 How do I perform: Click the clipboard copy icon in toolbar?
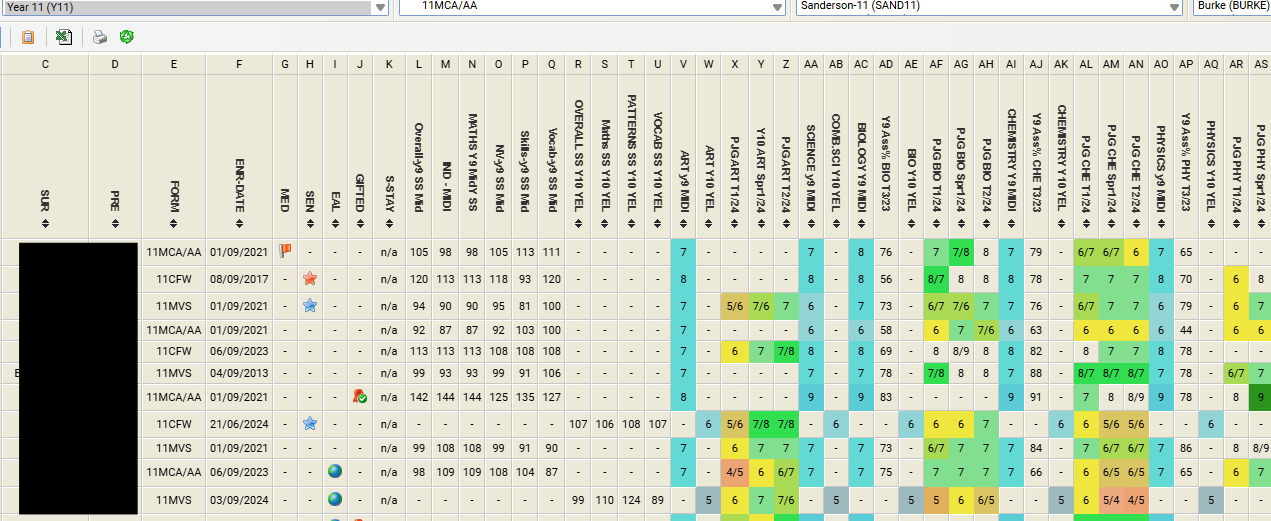click(28, 37)
